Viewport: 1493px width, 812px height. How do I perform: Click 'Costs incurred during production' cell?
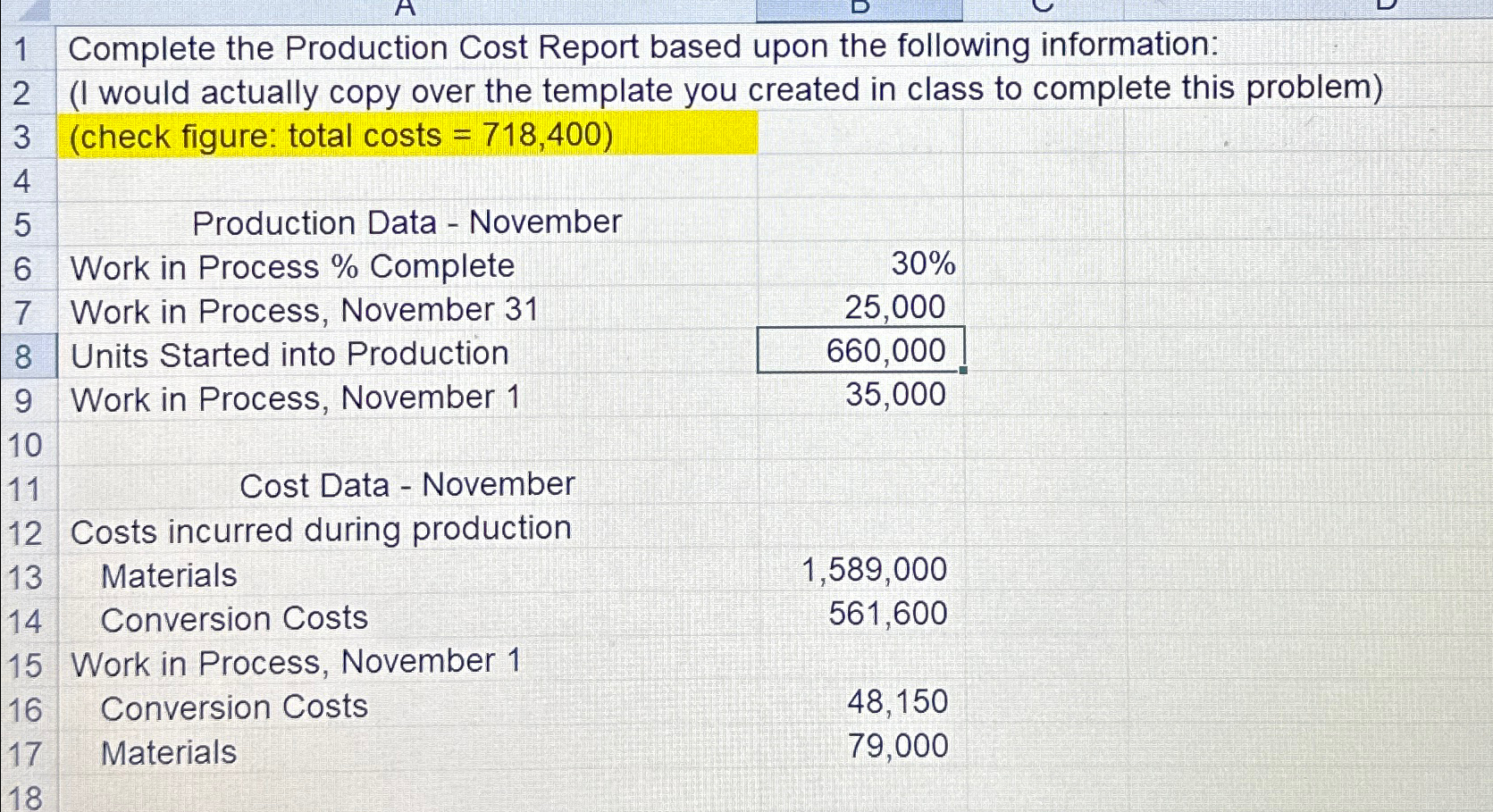tap(321, 530)
